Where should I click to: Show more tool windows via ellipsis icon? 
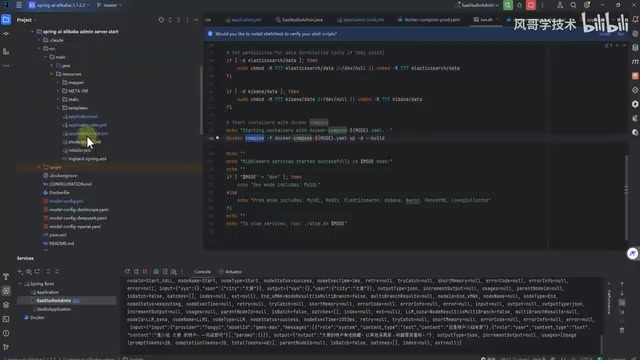point(6,65)
